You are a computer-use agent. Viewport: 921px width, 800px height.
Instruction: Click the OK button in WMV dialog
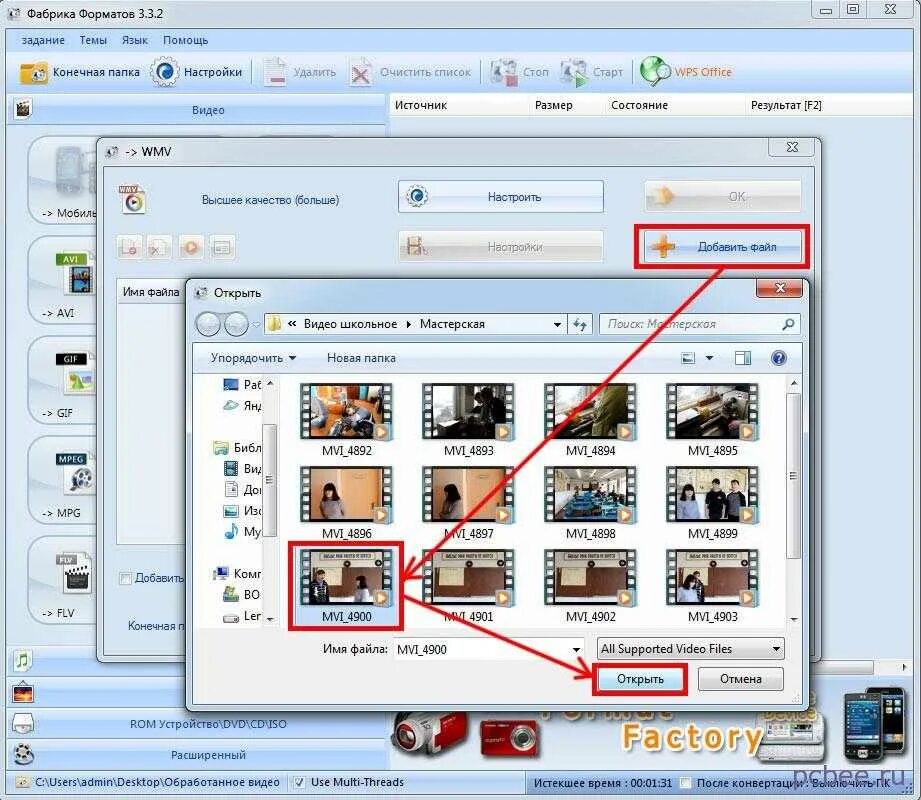point(722,196)
